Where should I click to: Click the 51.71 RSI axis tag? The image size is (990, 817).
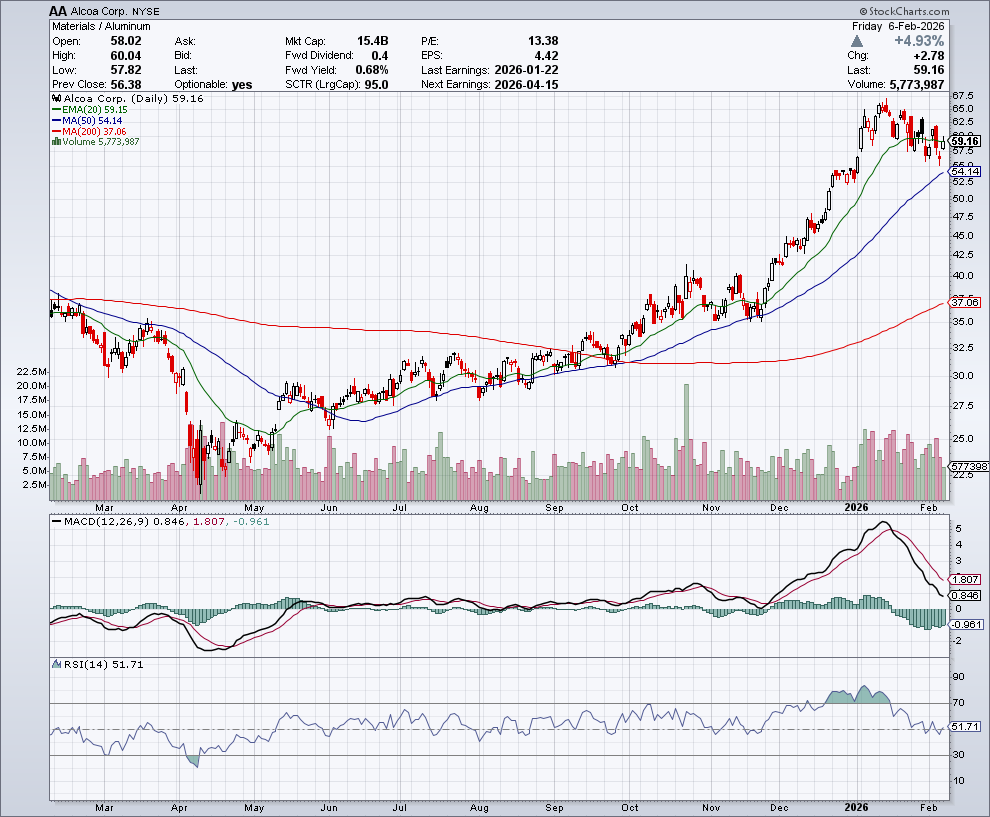965,727
